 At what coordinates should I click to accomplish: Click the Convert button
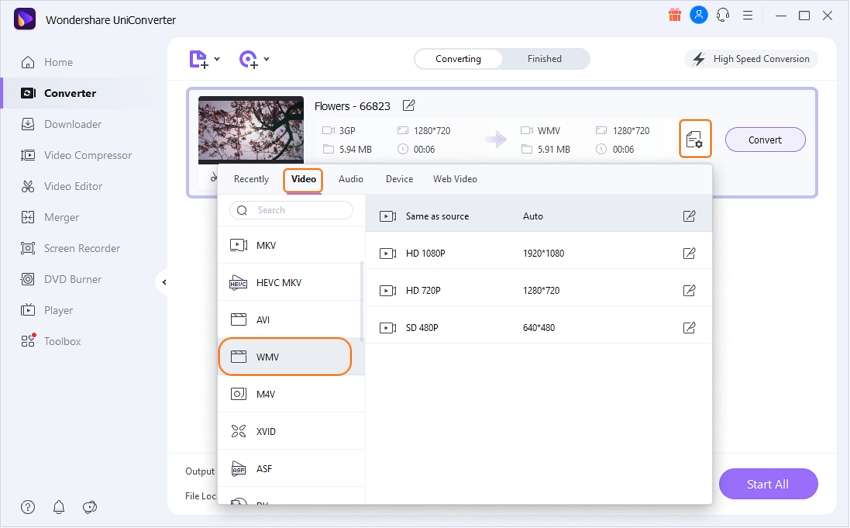[x=765, y=140]
